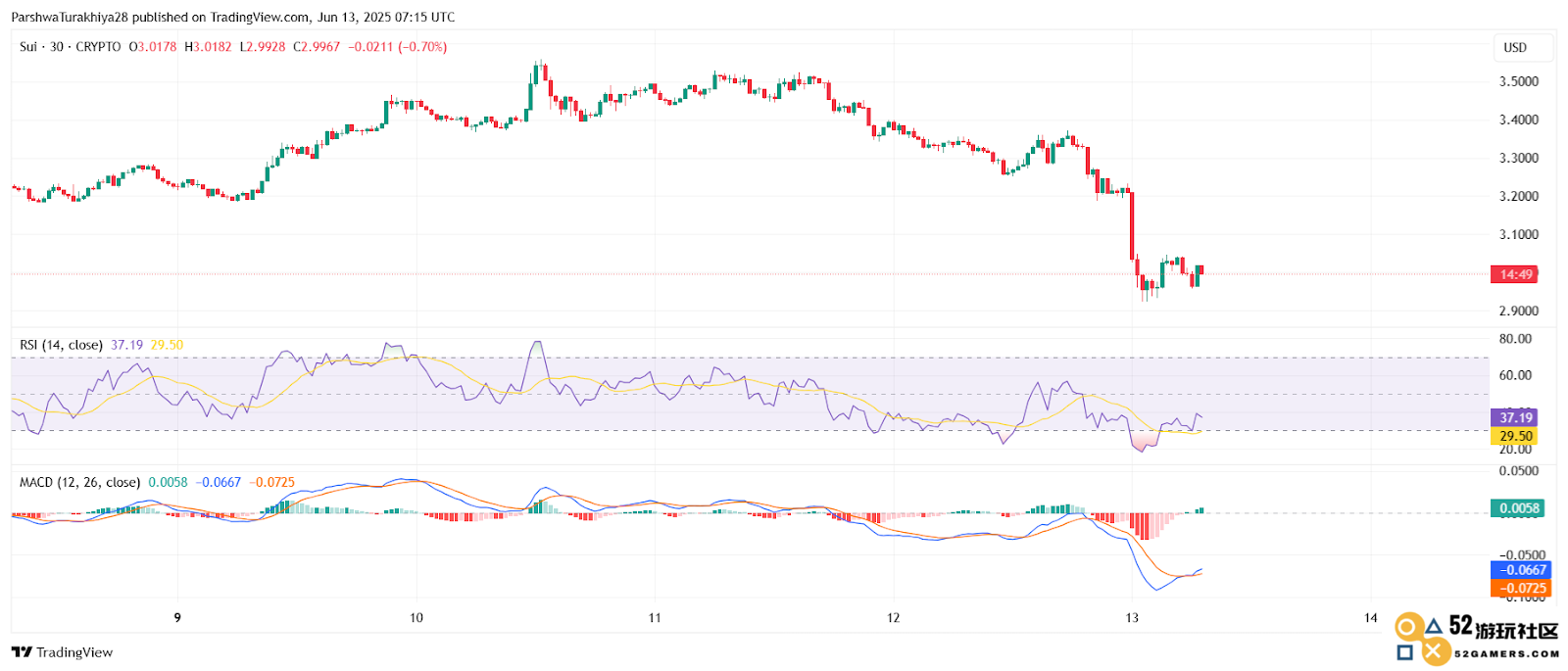Screen dimensions: 1568x671
Task: Select the RSI (14, close) indicator legend
Action: [x=61, y=345]
